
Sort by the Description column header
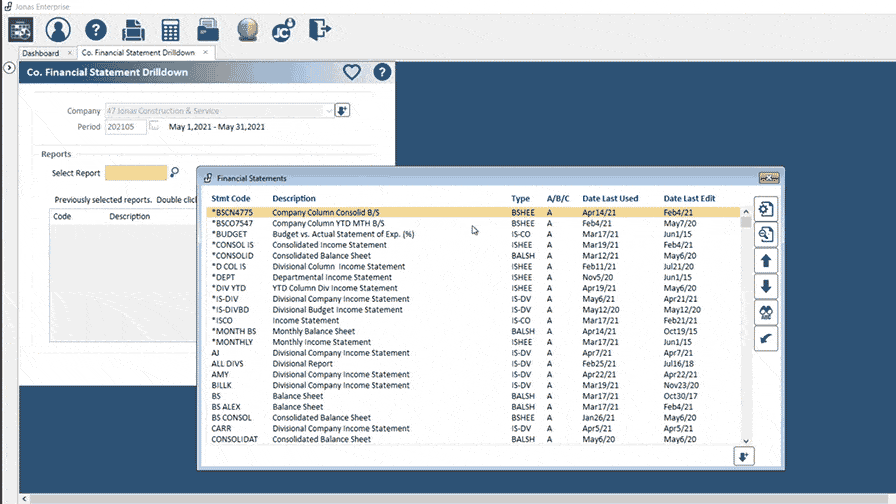pyautogui.click(x=294, y=198)
